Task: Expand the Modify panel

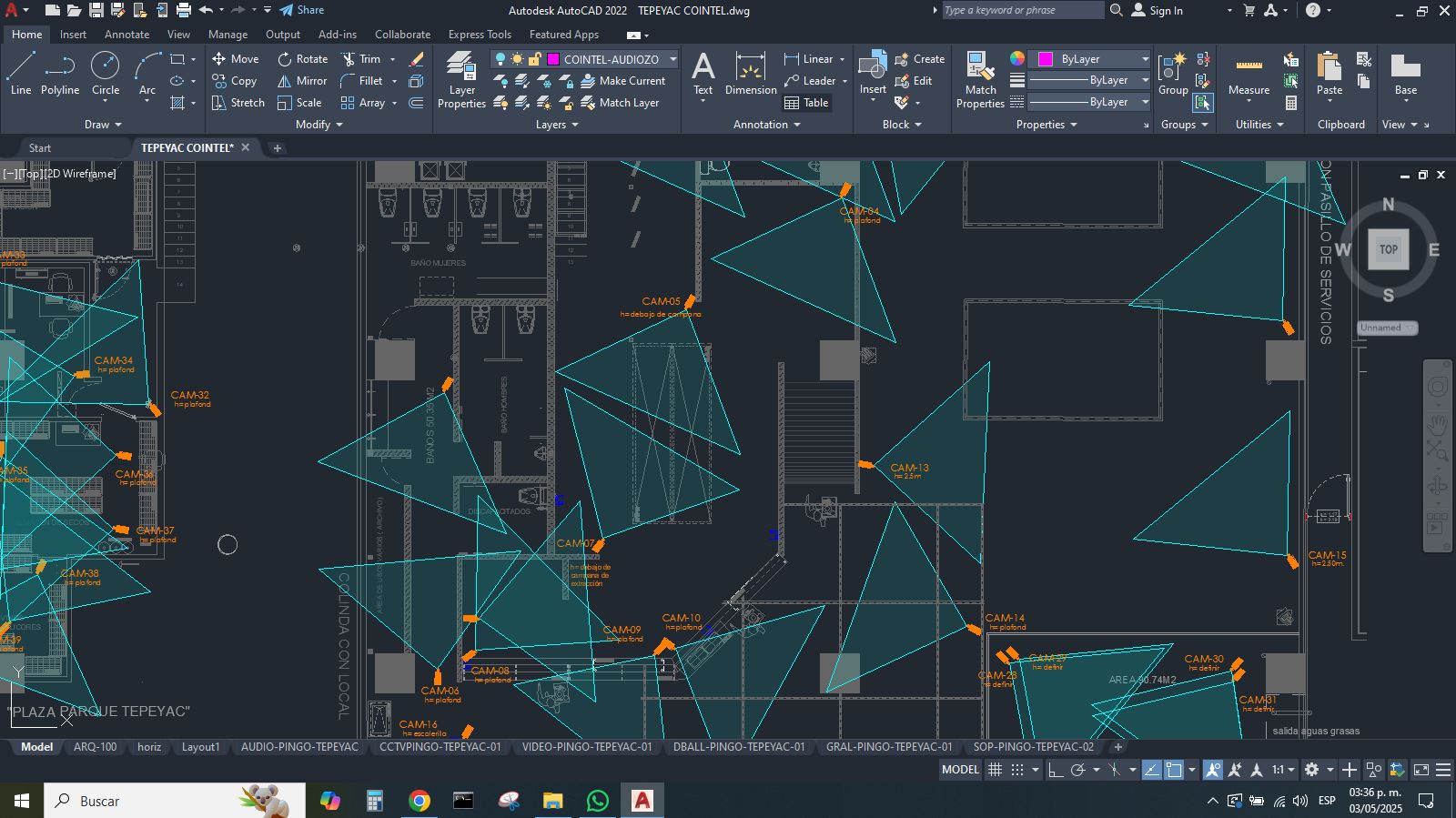Action: click(318, 125)
